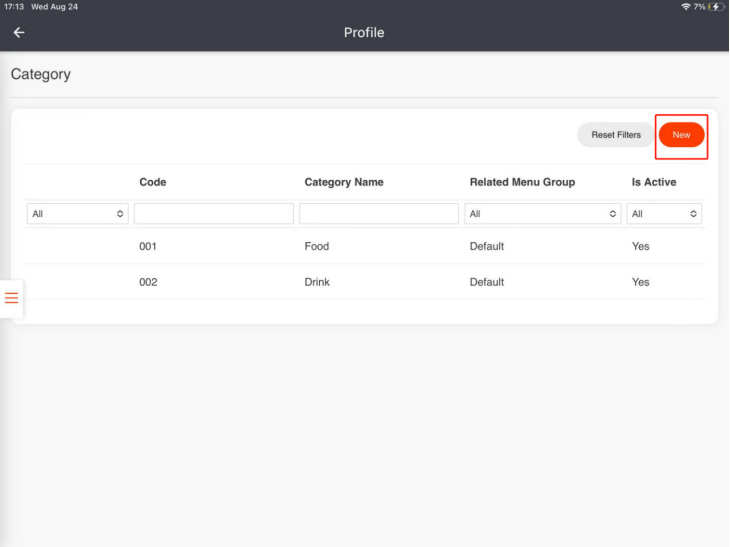Sort by Code column header
Image resolution: width=730 pixels, height=547 pixels.
coord(153,182)
